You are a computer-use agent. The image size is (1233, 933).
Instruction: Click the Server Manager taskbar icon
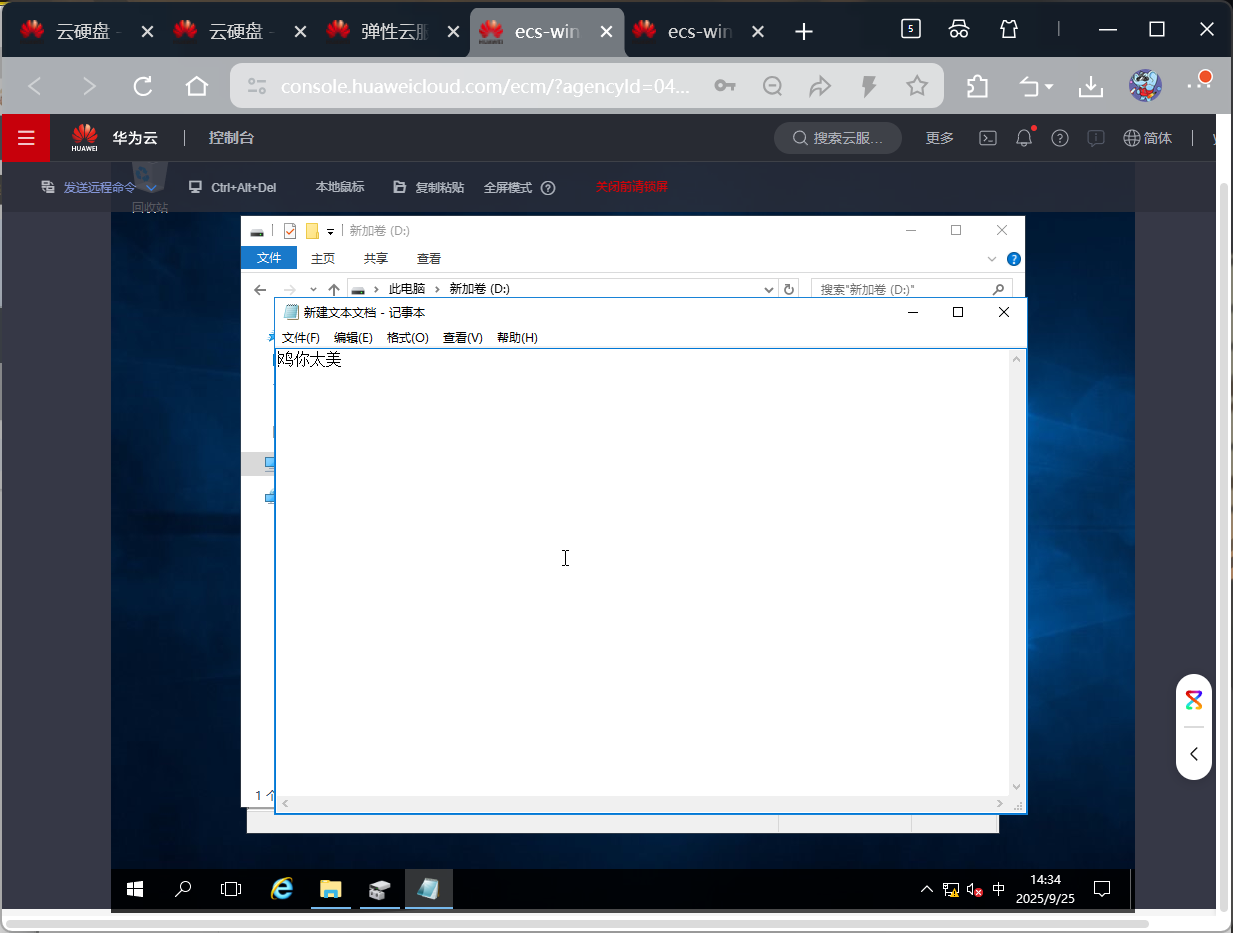point(380,888)
